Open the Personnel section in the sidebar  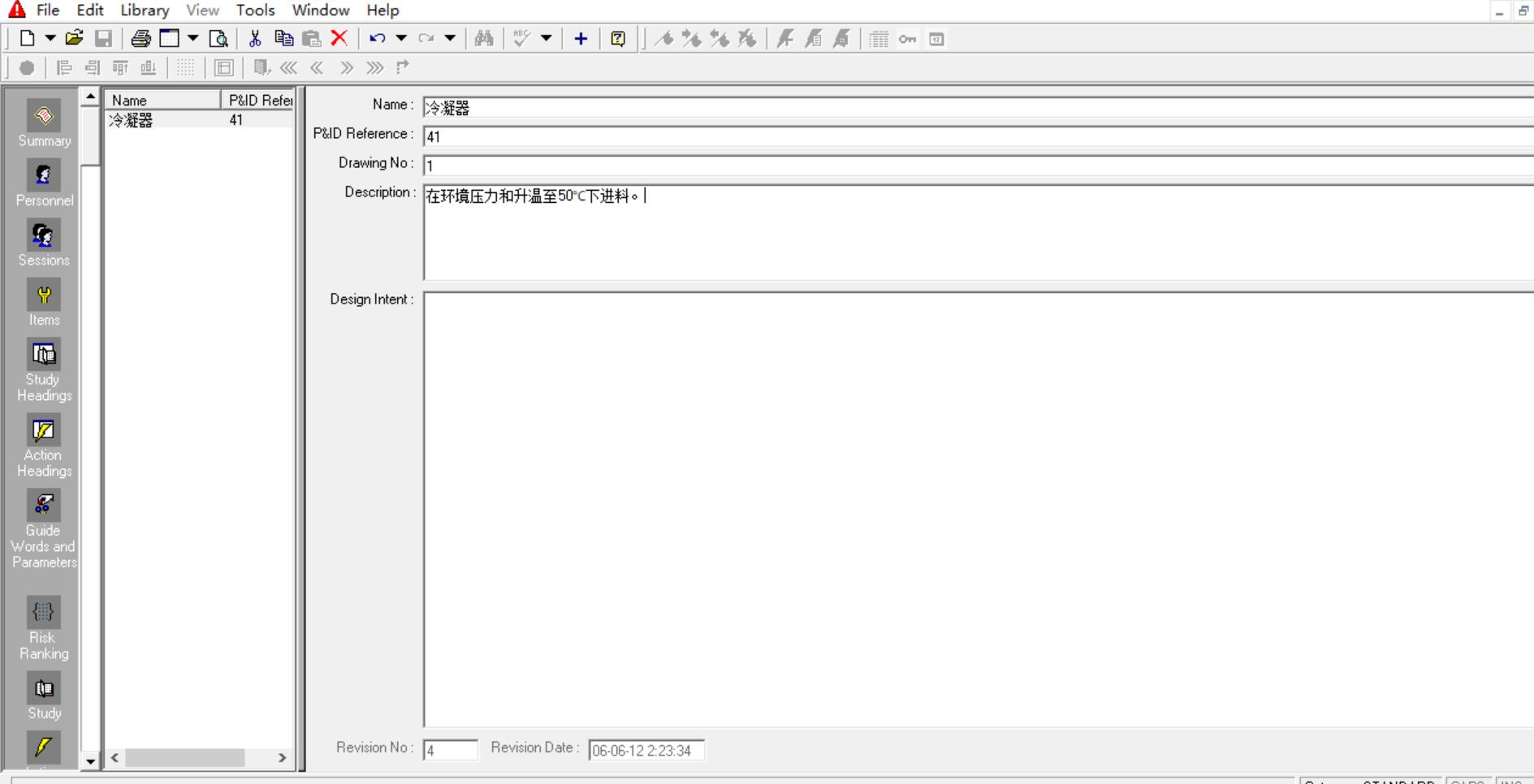44,184
